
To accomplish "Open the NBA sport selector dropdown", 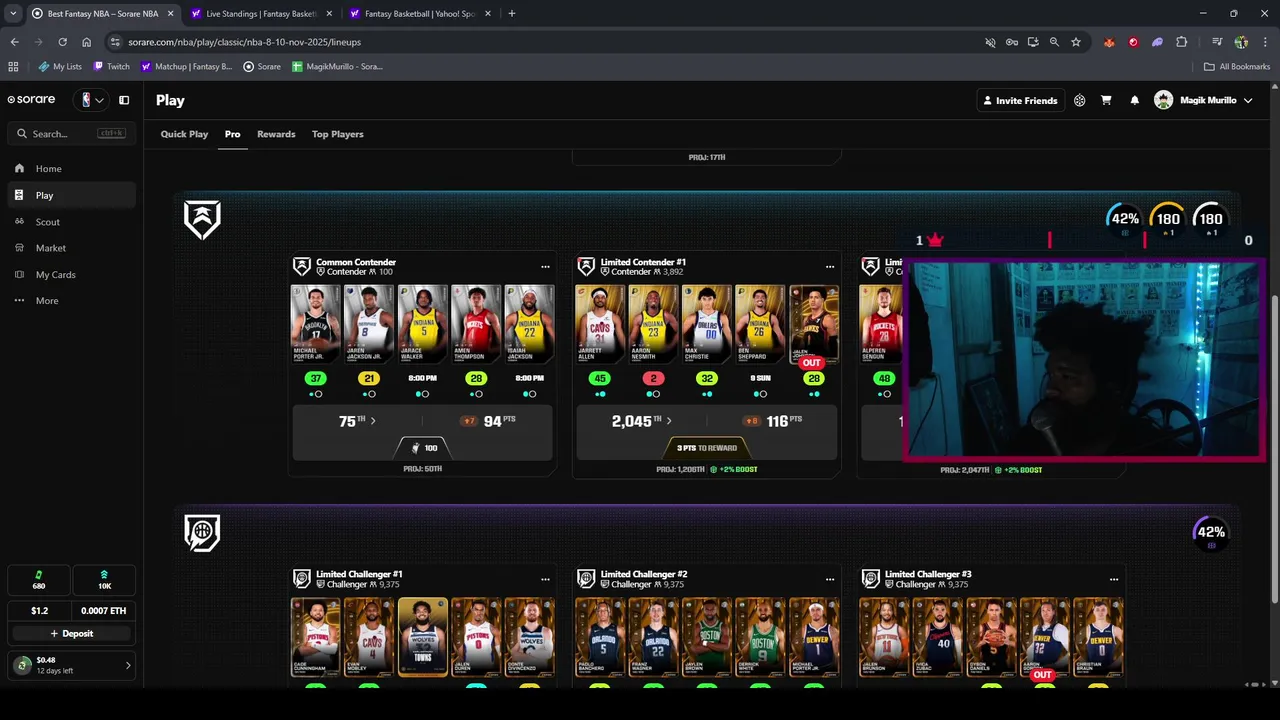I will (x=92, y=100).
